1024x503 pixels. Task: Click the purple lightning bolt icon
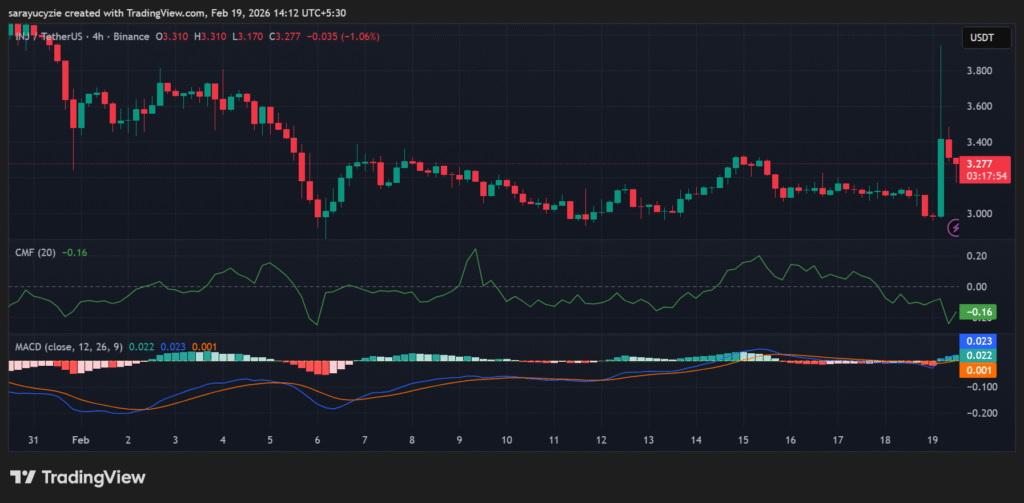pos(955,228)
